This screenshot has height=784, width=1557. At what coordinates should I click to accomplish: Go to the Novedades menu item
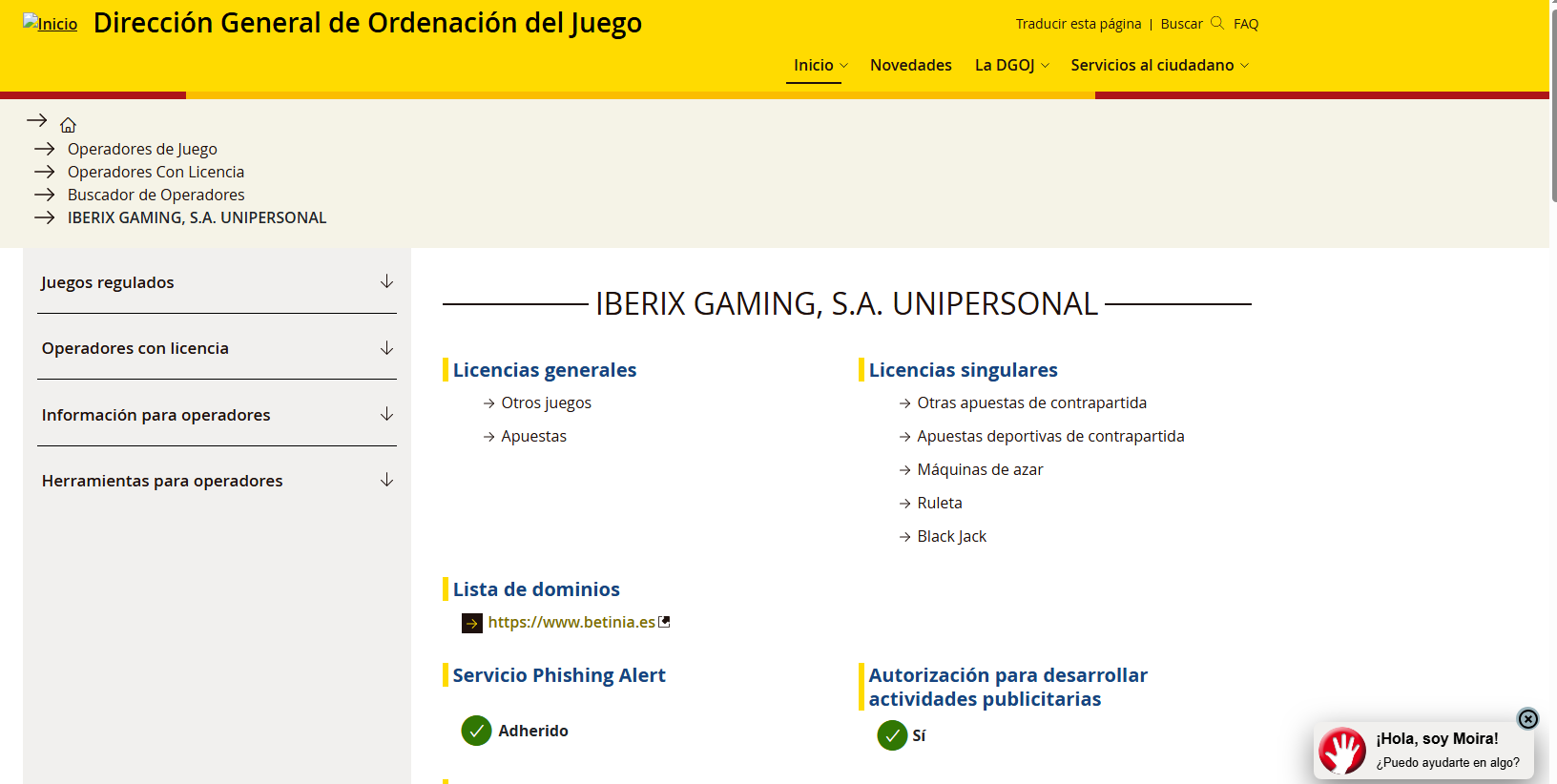pyautogui.click(x=910, y=65)
